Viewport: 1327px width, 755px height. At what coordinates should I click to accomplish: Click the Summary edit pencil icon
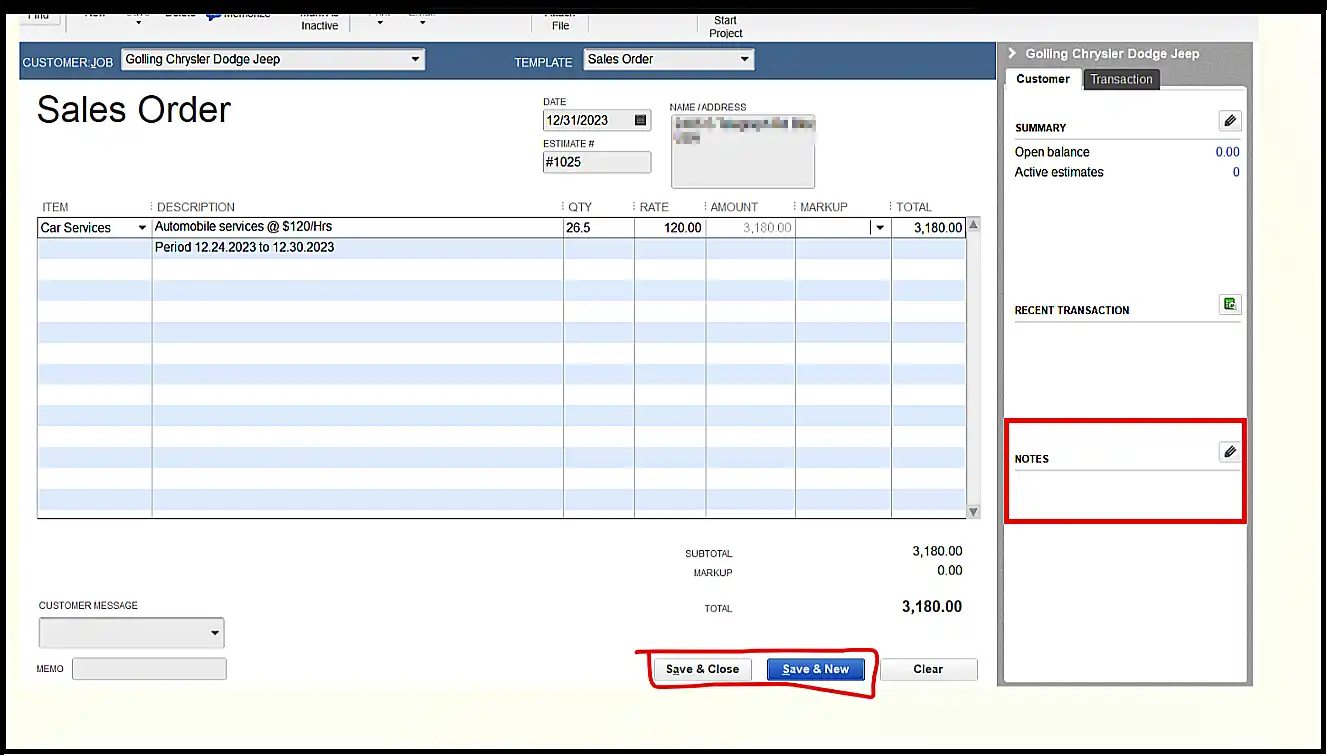point(1230,121)
